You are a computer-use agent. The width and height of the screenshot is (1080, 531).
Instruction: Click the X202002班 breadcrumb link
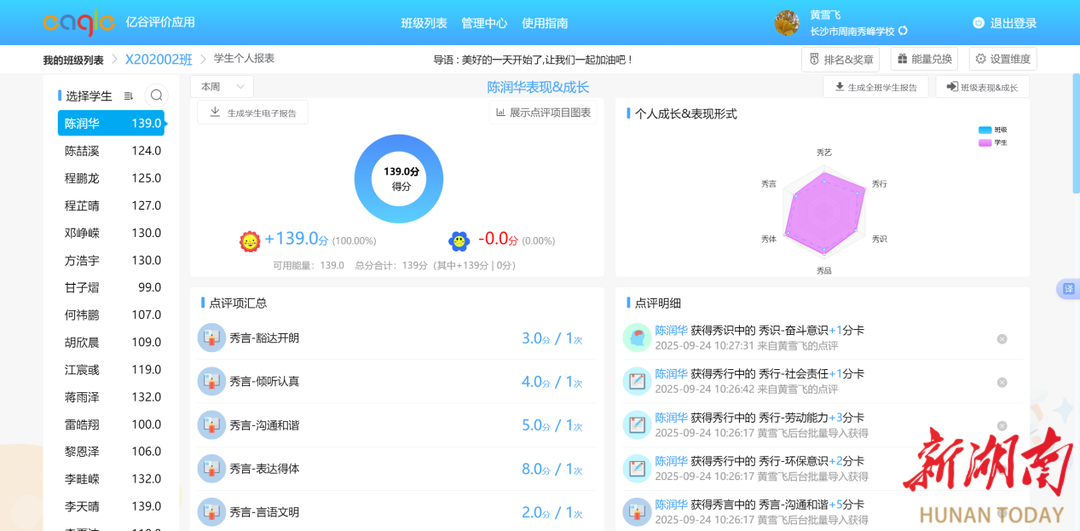[x=158, y=59]
